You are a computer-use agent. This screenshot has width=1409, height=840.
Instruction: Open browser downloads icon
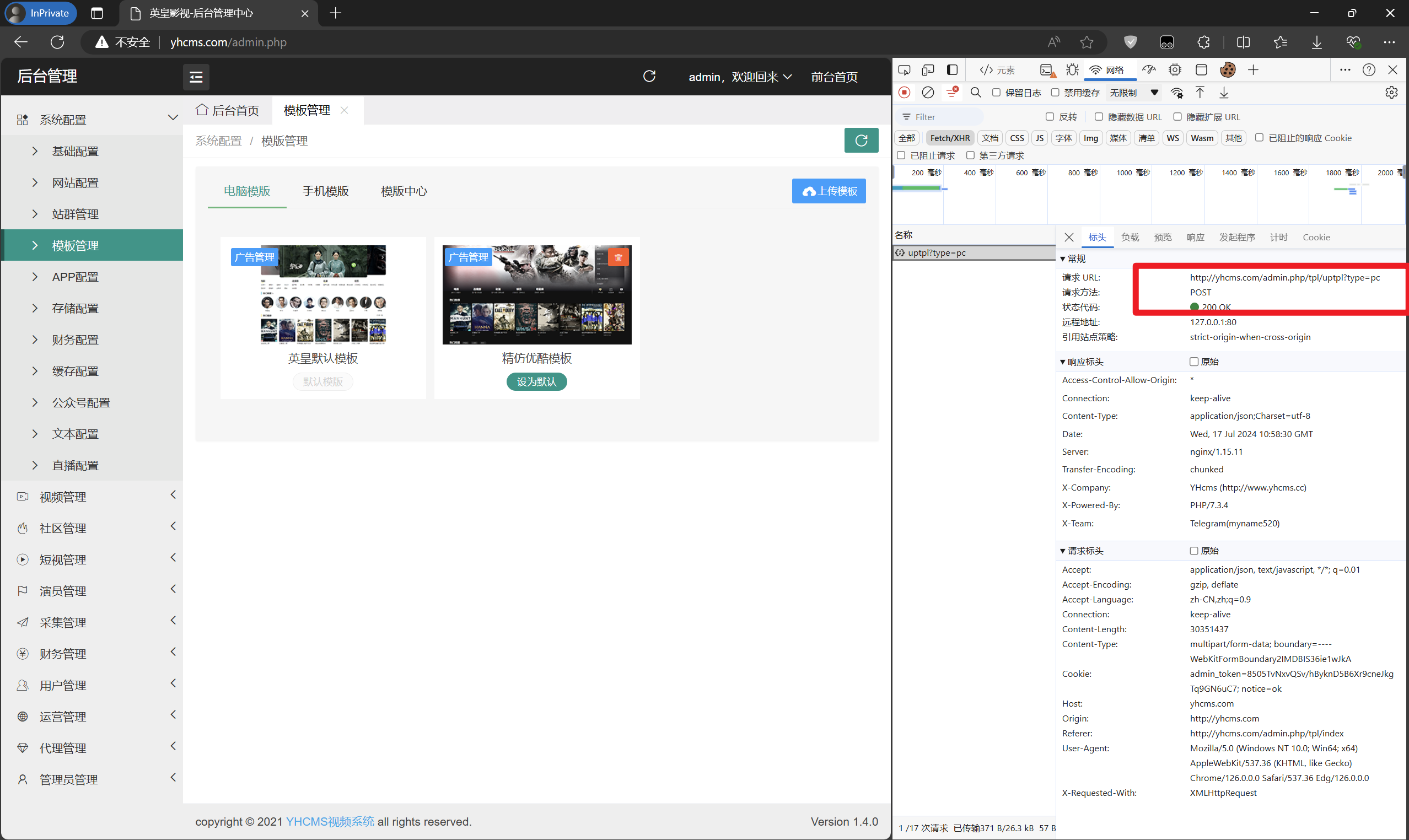click(x=1317, y=42)
